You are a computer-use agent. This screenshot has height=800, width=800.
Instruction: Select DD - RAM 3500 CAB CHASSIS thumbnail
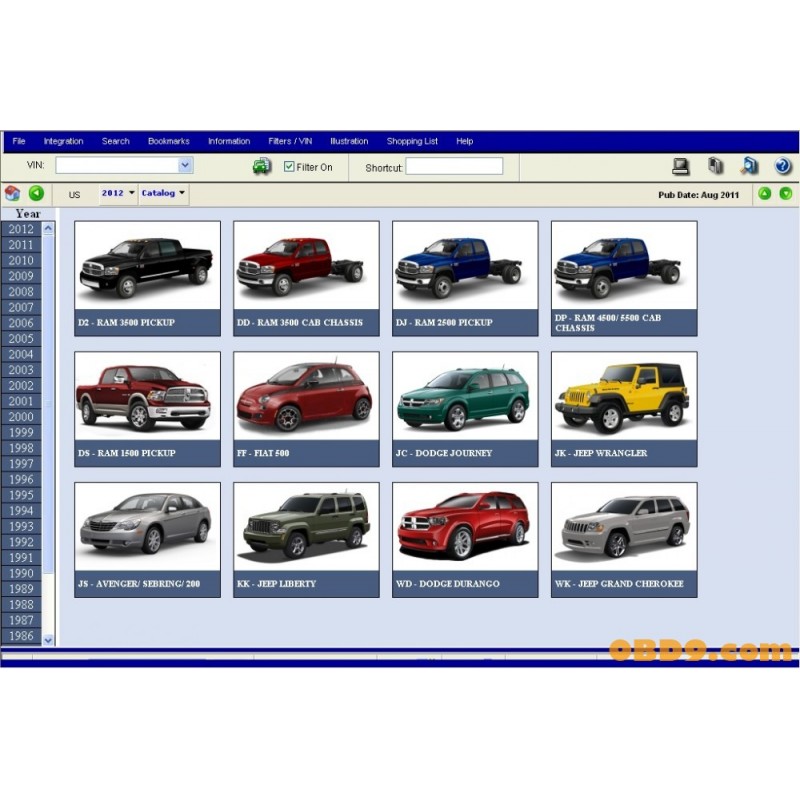coord(306,279)
